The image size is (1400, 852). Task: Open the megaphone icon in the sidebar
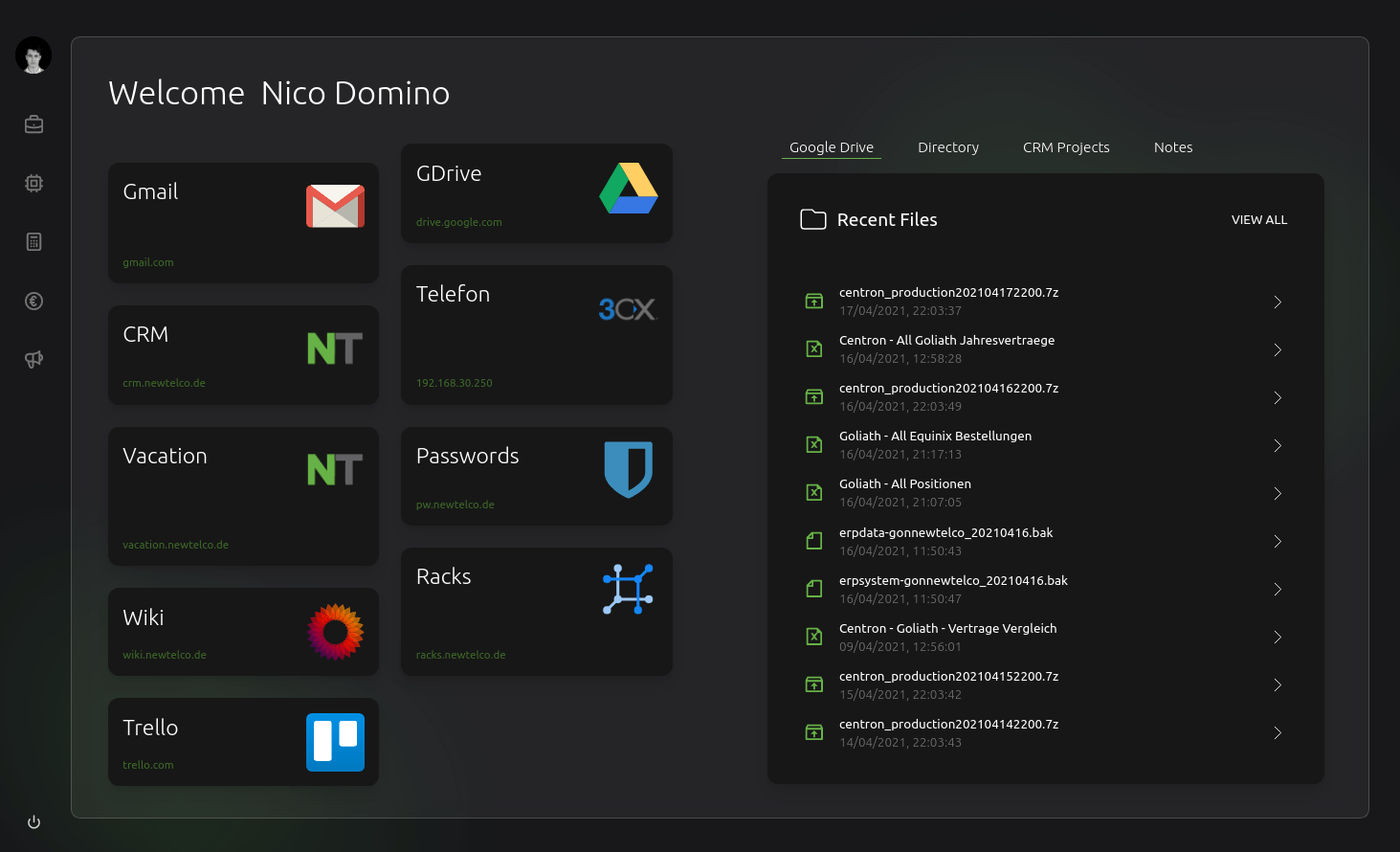pyautogui.click(x=33, y=360)
